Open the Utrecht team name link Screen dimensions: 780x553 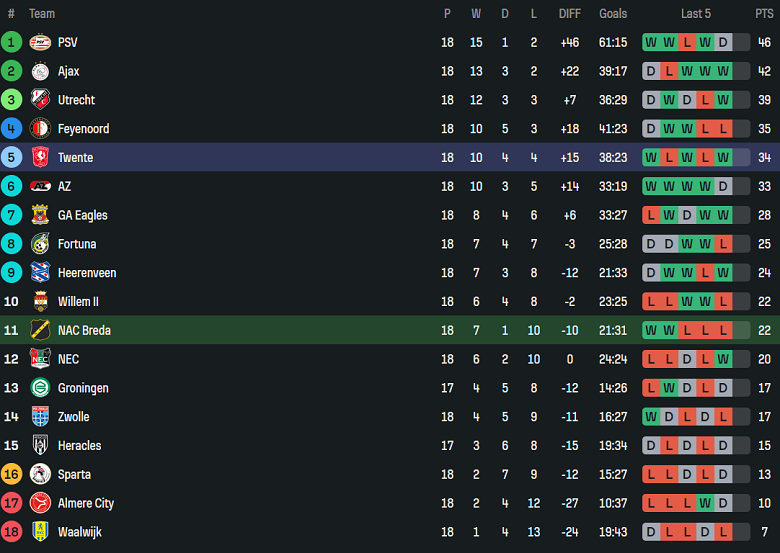tap(76, 100)
